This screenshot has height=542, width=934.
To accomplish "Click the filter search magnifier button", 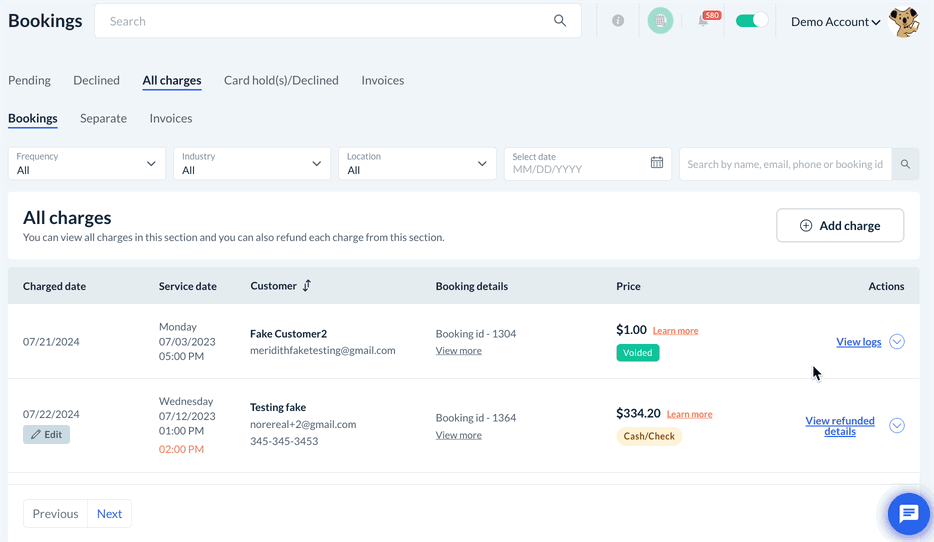I will point(905,164).
